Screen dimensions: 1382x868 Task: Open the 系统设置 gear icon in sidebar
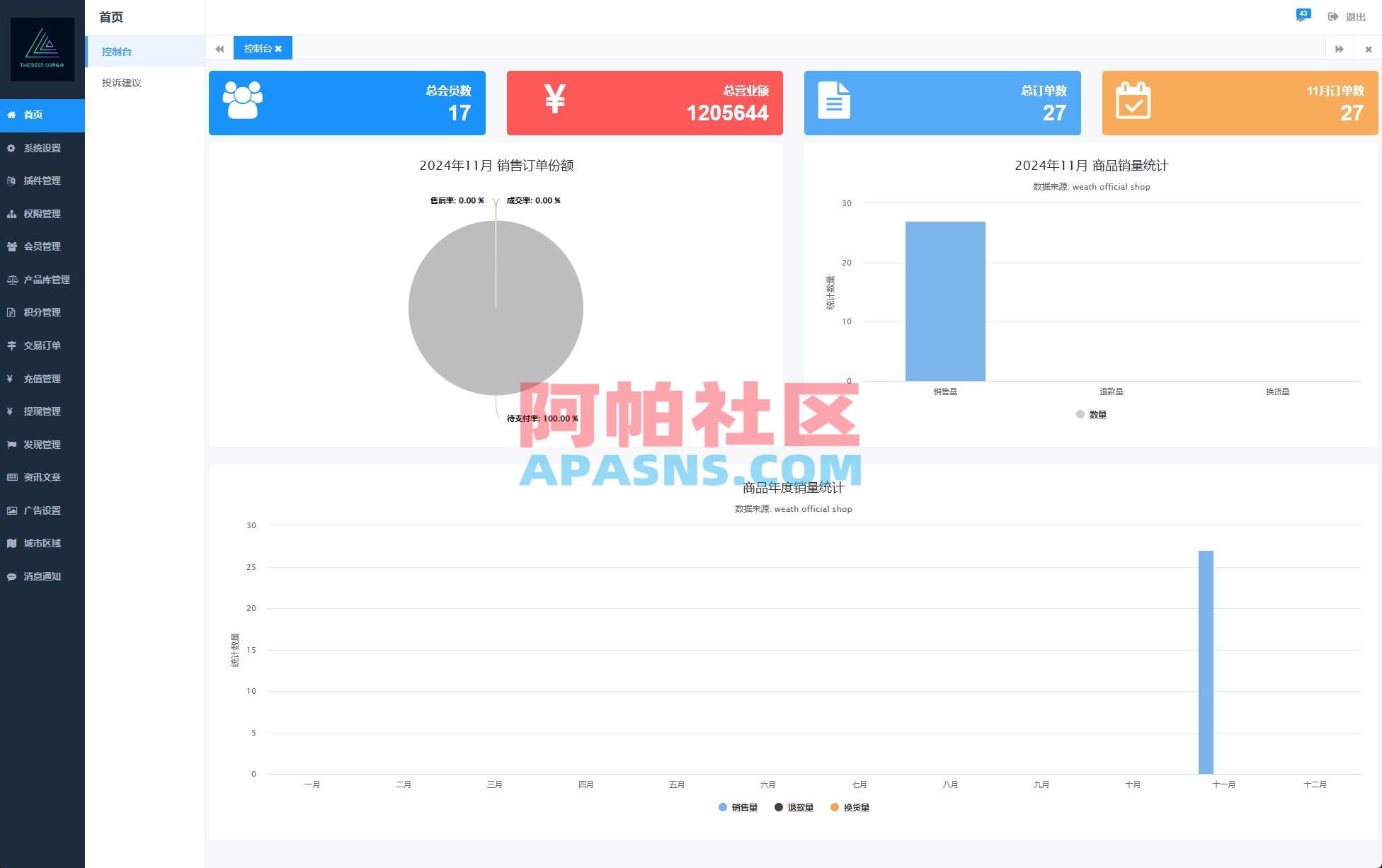coord(11,148)
